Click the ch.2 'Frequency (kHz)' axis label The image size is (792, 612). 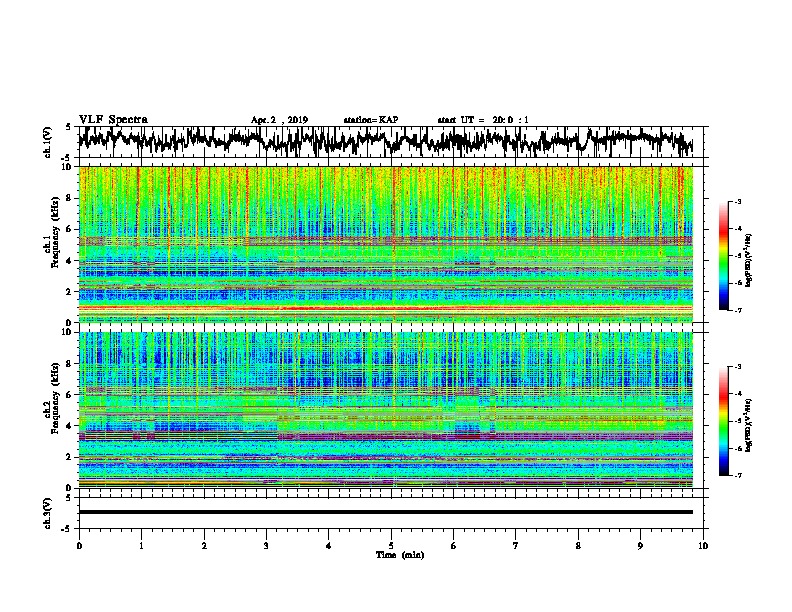(55, 398)
